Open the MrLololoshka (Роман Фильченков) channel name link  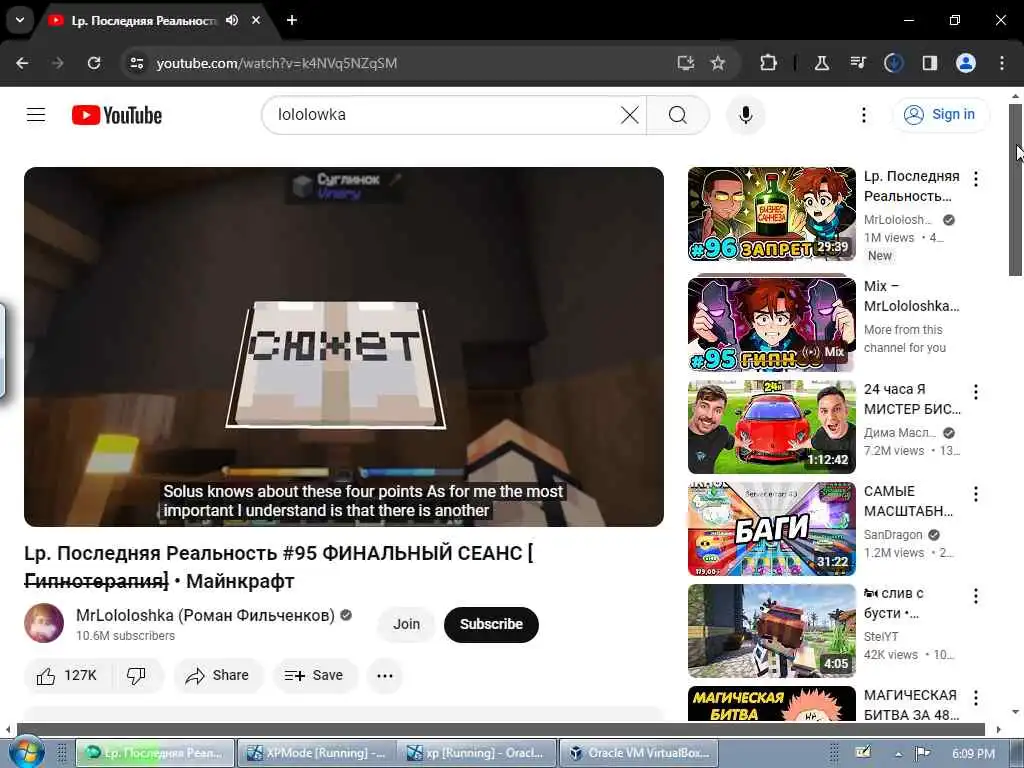point(205,615)
